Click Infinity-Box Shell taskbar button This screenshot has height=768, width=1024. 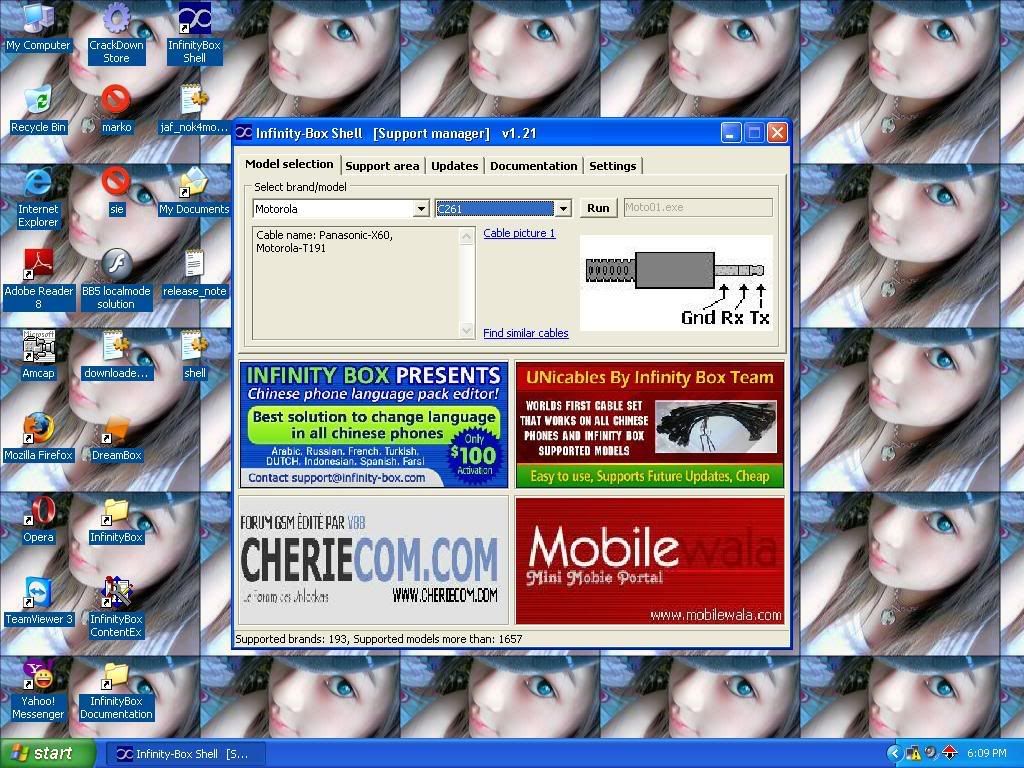(185, 754)
